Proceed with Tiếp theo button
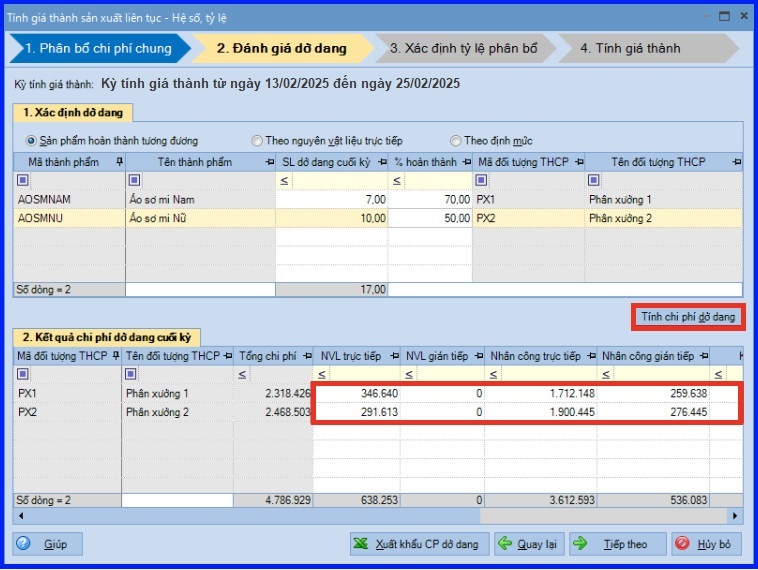The image size is (758, 570). [614, 544]
